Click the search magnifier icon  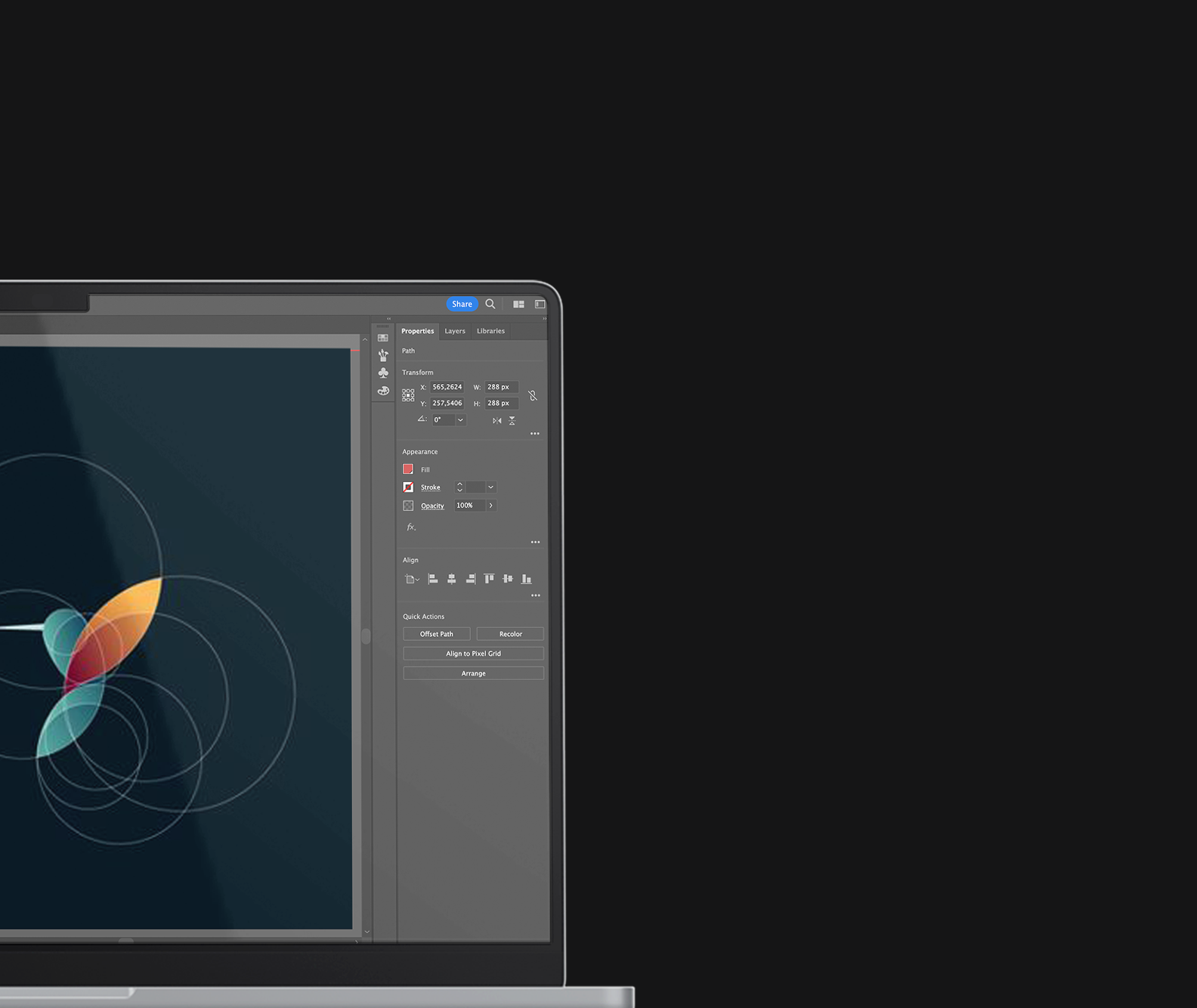(490, 304)
